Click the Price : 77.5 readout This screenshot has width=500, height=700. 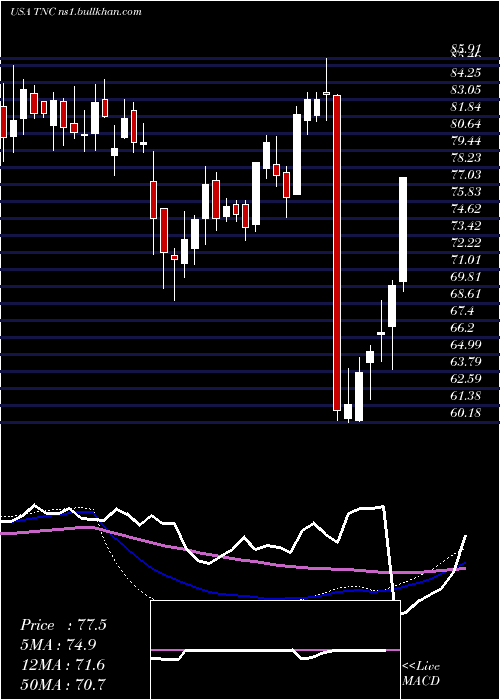coord(63,625)
